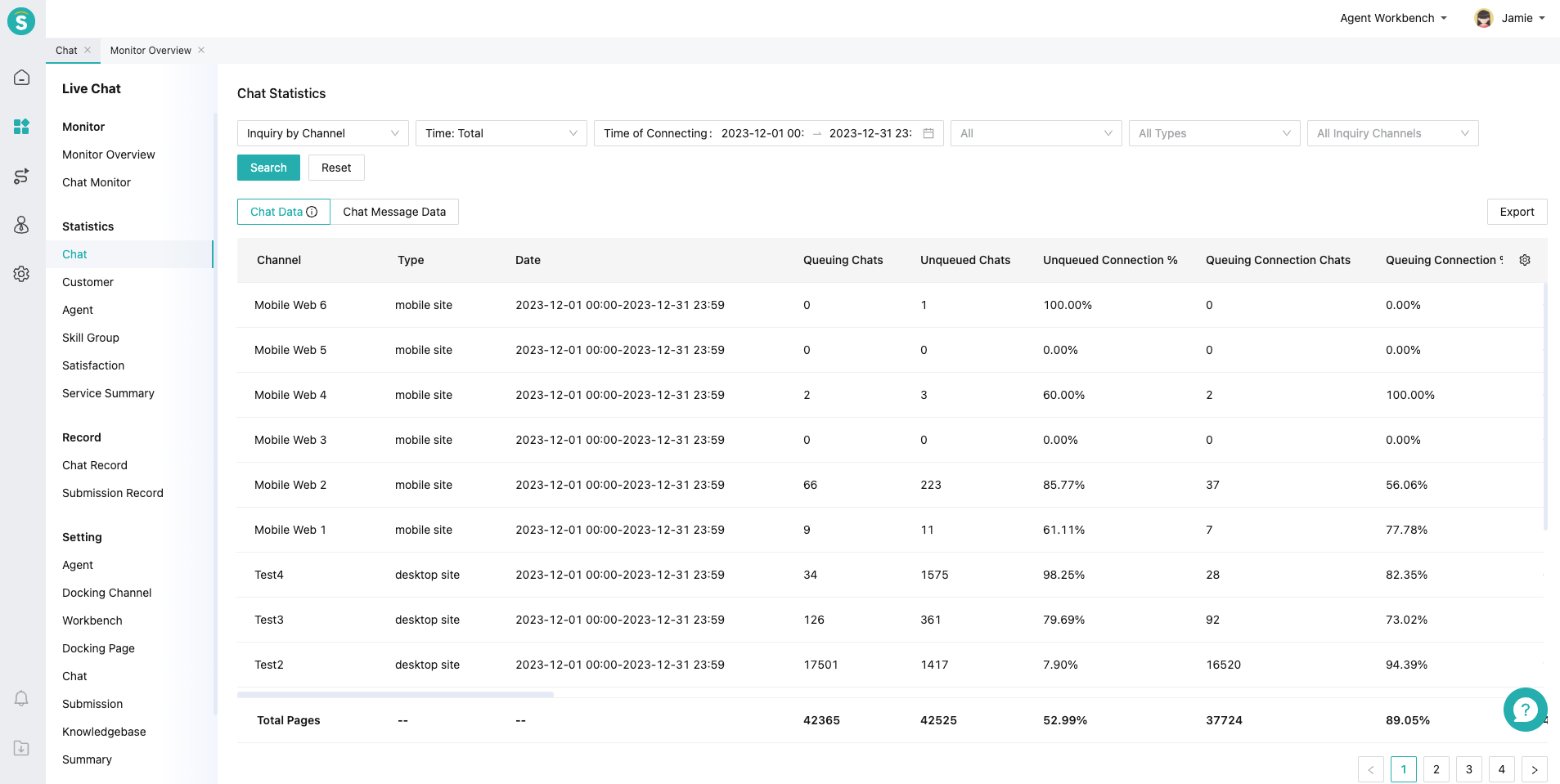This screenshot has width=1560, height=784.
Task: Open the agent person icon
Action: pos(22,225)
